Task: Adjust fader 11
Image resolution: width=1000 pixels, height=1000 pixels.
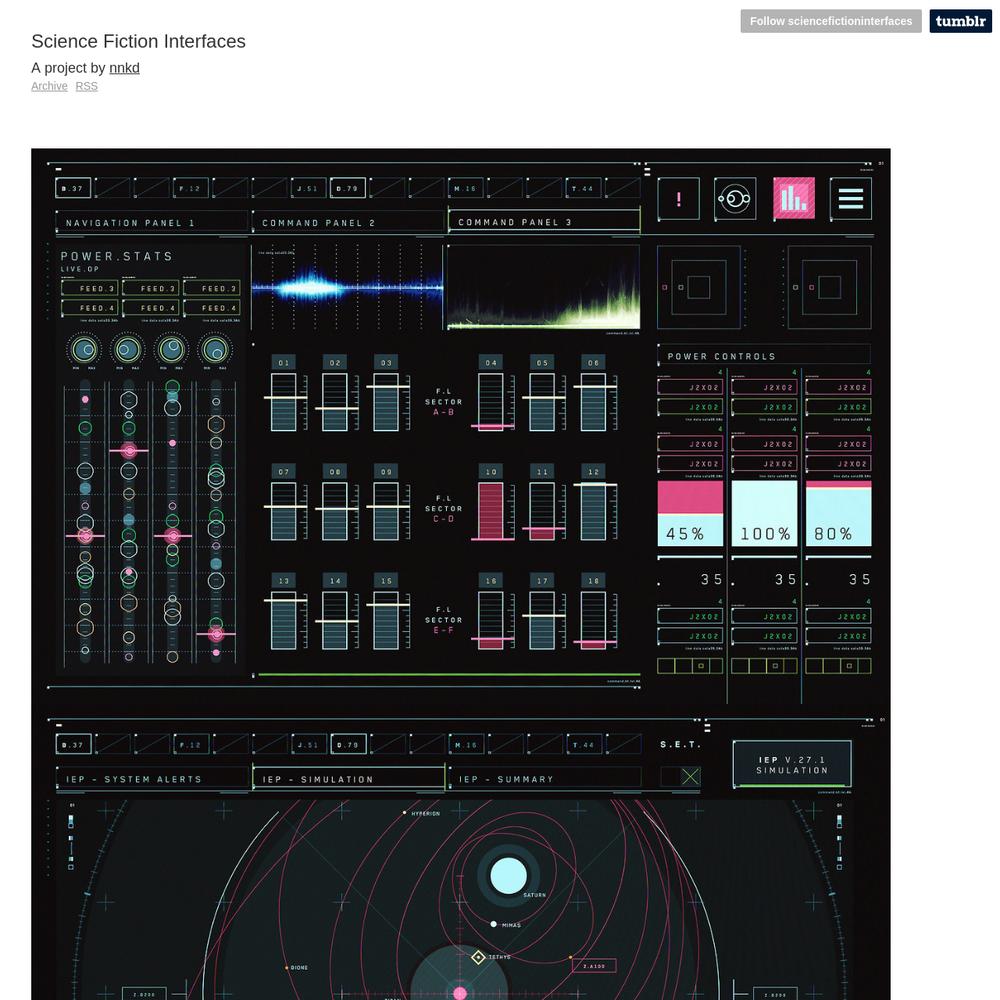Action: pos(542,511)
